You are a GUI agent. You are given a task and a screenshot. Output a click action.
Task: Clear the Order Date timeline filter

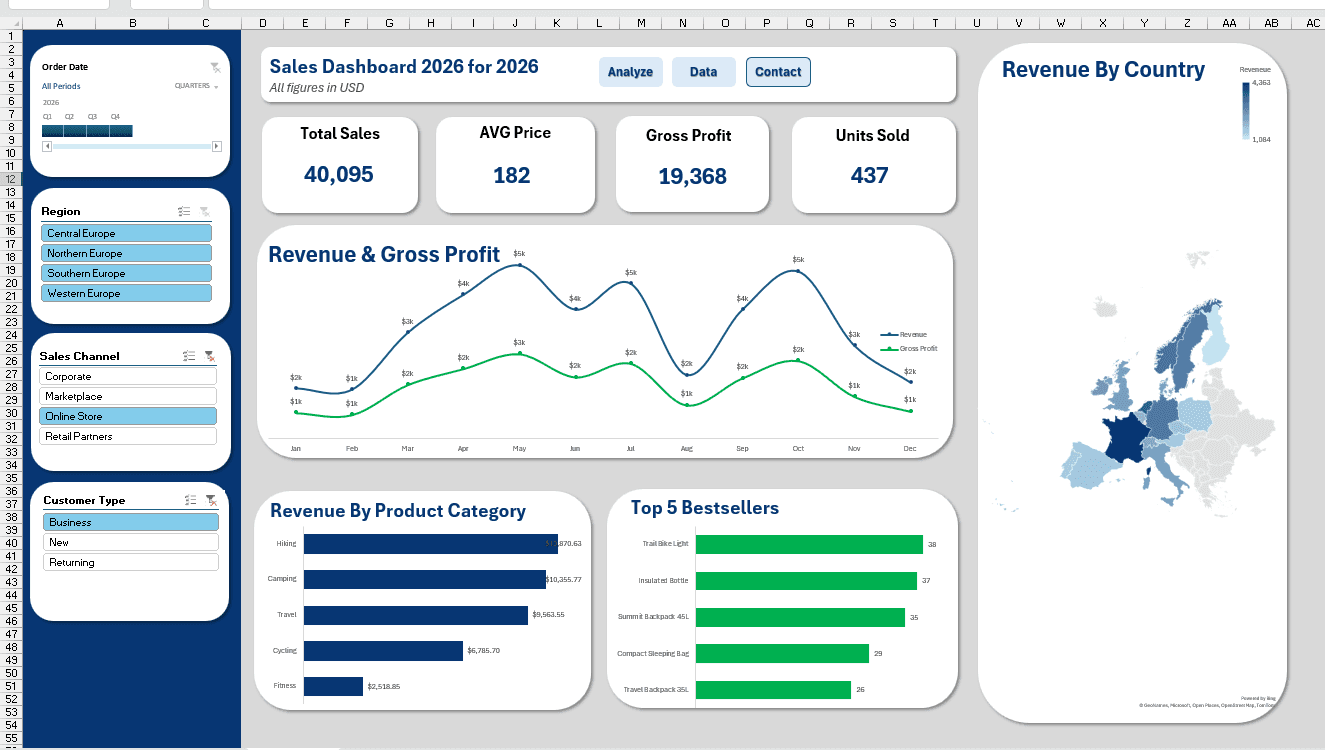[215, 67]
